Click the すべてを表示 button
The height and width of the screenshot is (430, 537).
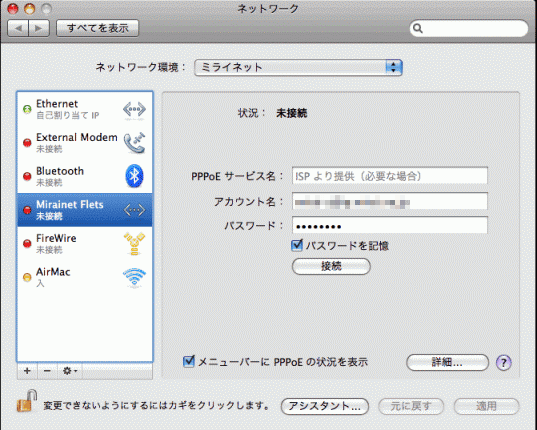98,28
